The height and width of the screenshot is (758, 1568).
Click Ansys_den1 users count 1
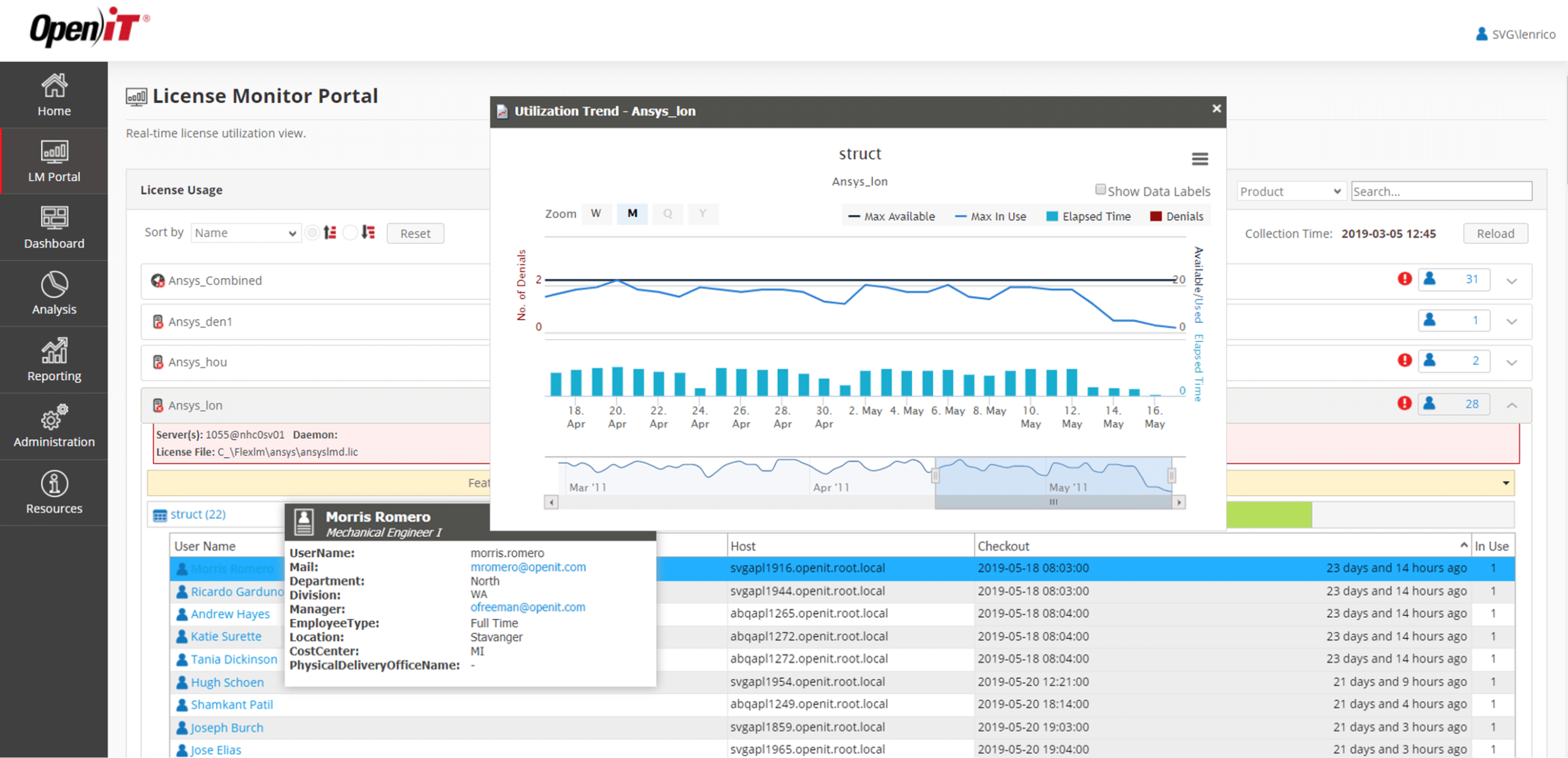coord(1454,321)
